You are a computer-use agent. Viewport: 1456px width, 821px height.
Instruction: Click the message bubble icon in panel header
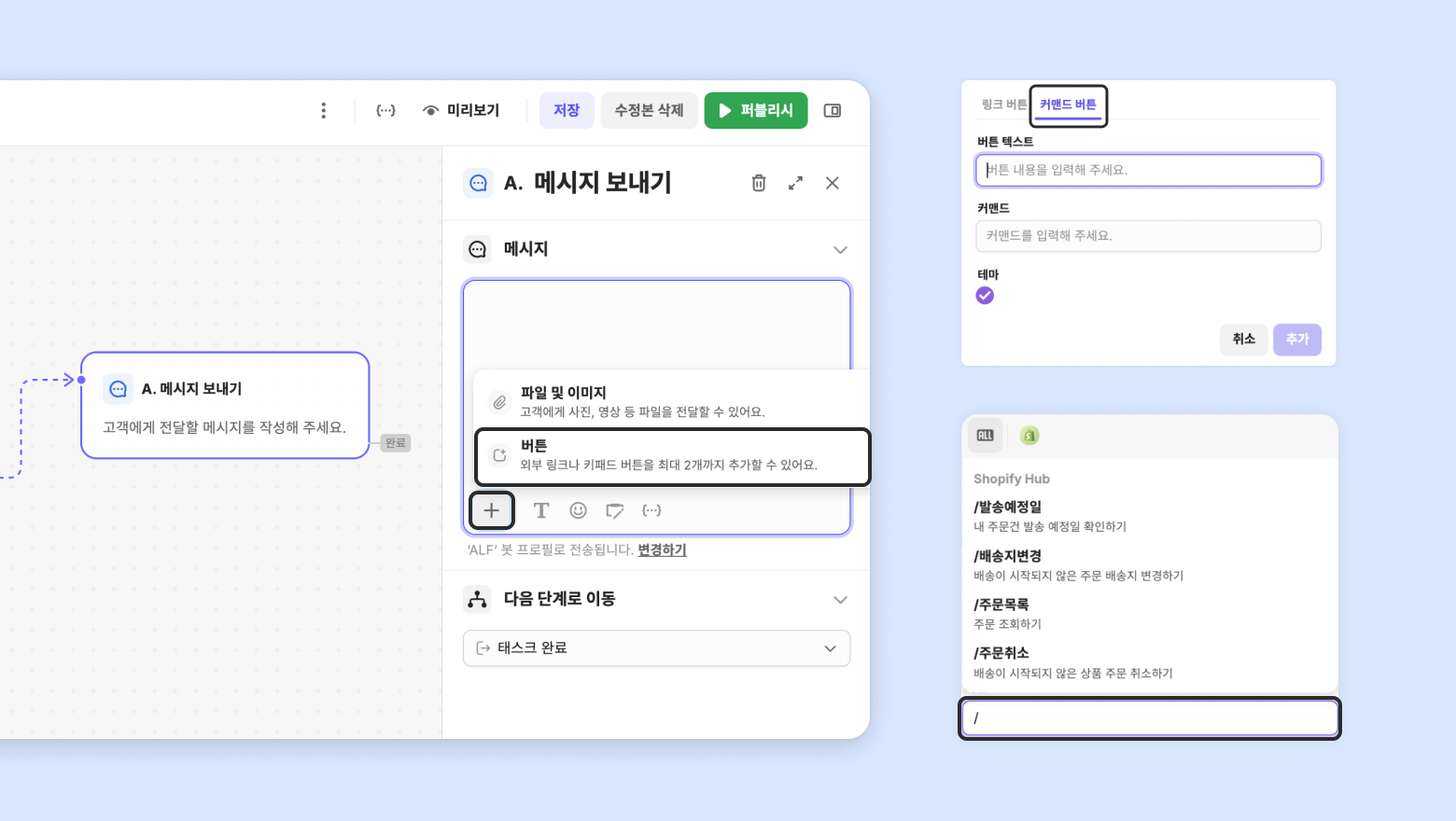[479, 183]
